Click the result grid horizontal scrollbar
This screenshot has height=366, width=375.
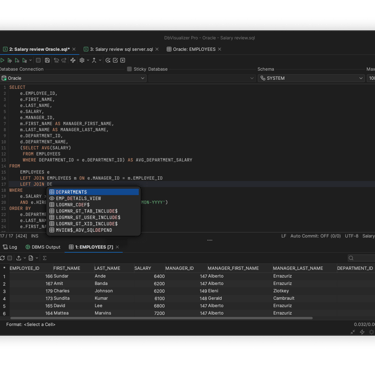(162, 318)
